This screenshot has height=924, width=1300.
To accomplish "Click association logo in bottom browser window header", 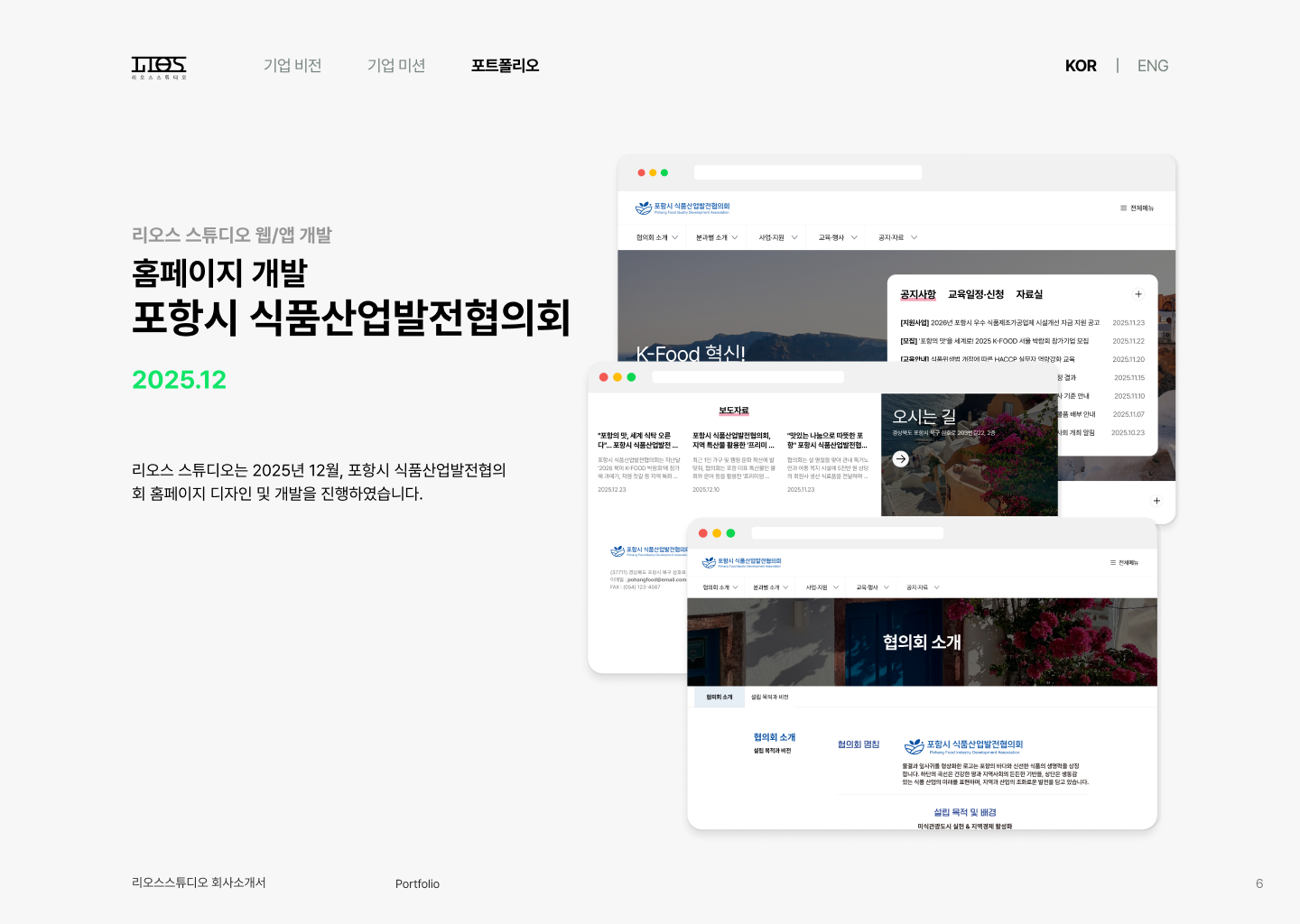I will pos(741,562).
